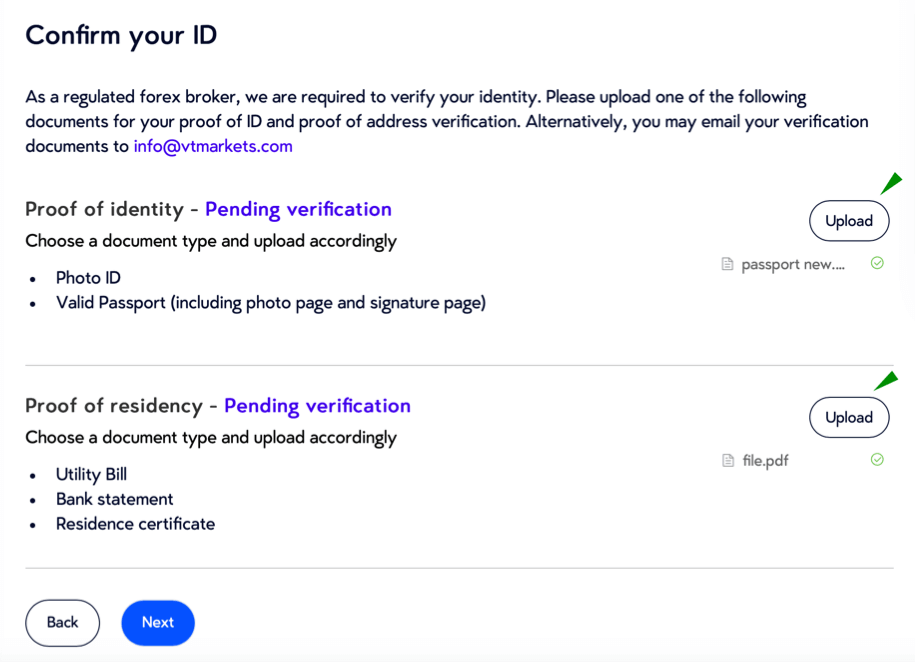The width and height of the screenshot is (915, 662).
Task: Select the uploaded file.pdf file name
Action: point(765,461)
